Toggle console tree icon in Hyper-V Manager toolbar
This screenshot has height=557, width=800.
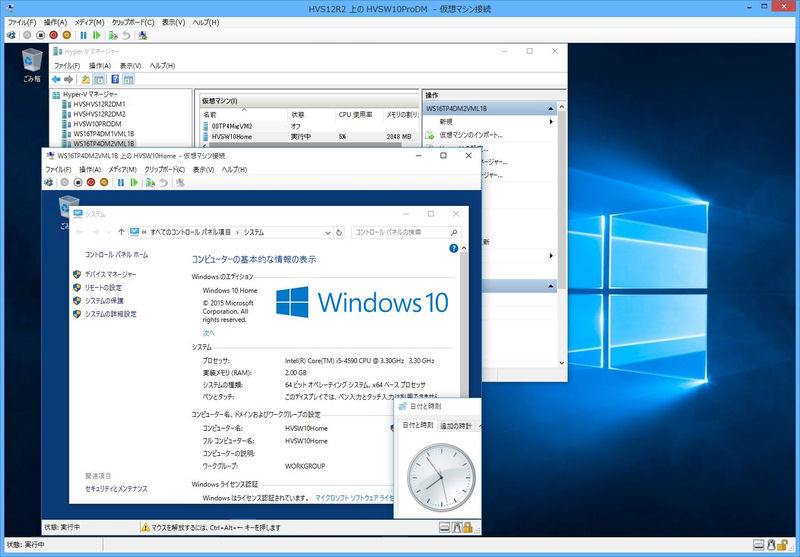click(x=99, y=80)
